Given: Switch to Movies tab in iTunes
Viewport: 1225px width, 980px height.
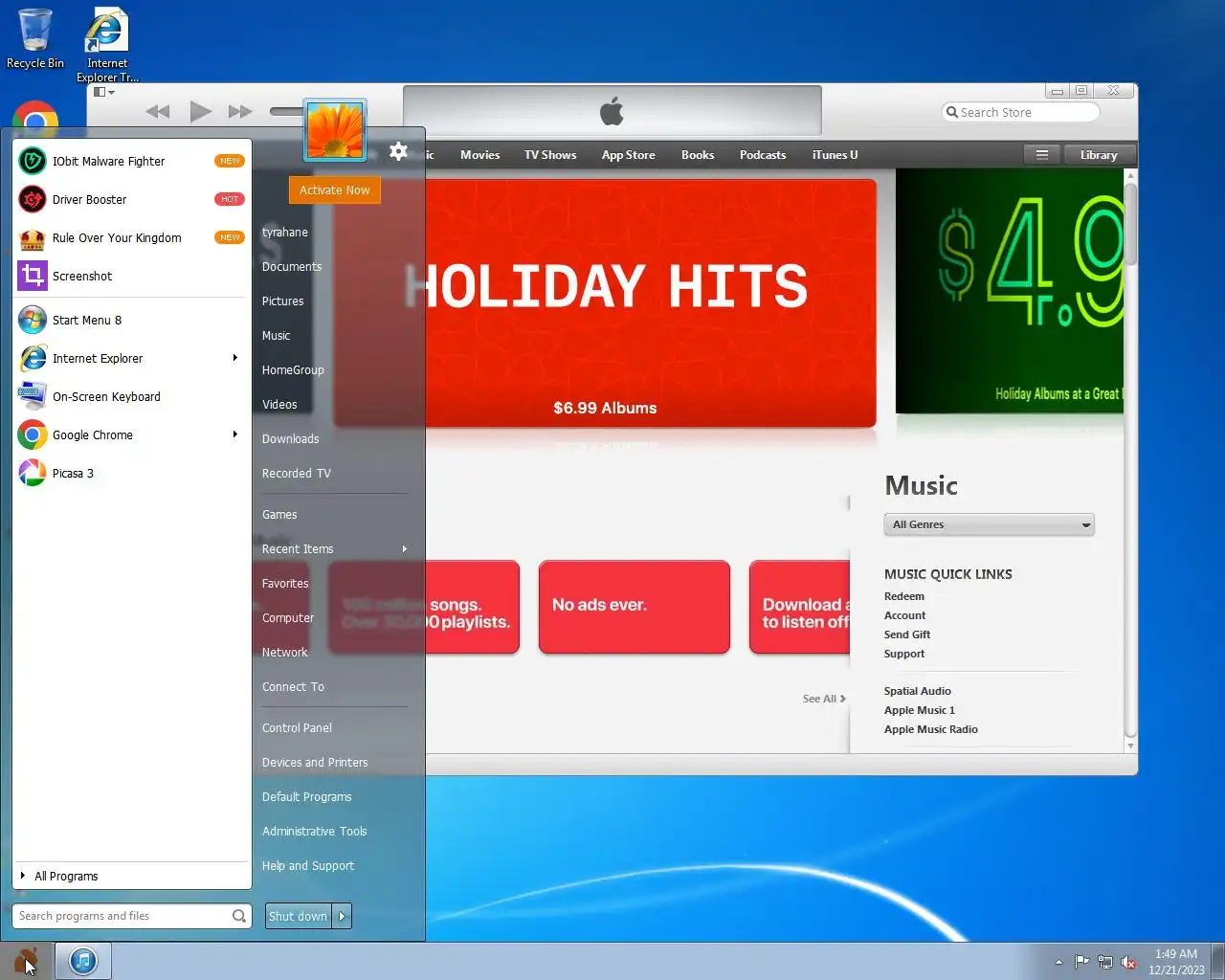Looking at the screenshot, I should [479, 155].
